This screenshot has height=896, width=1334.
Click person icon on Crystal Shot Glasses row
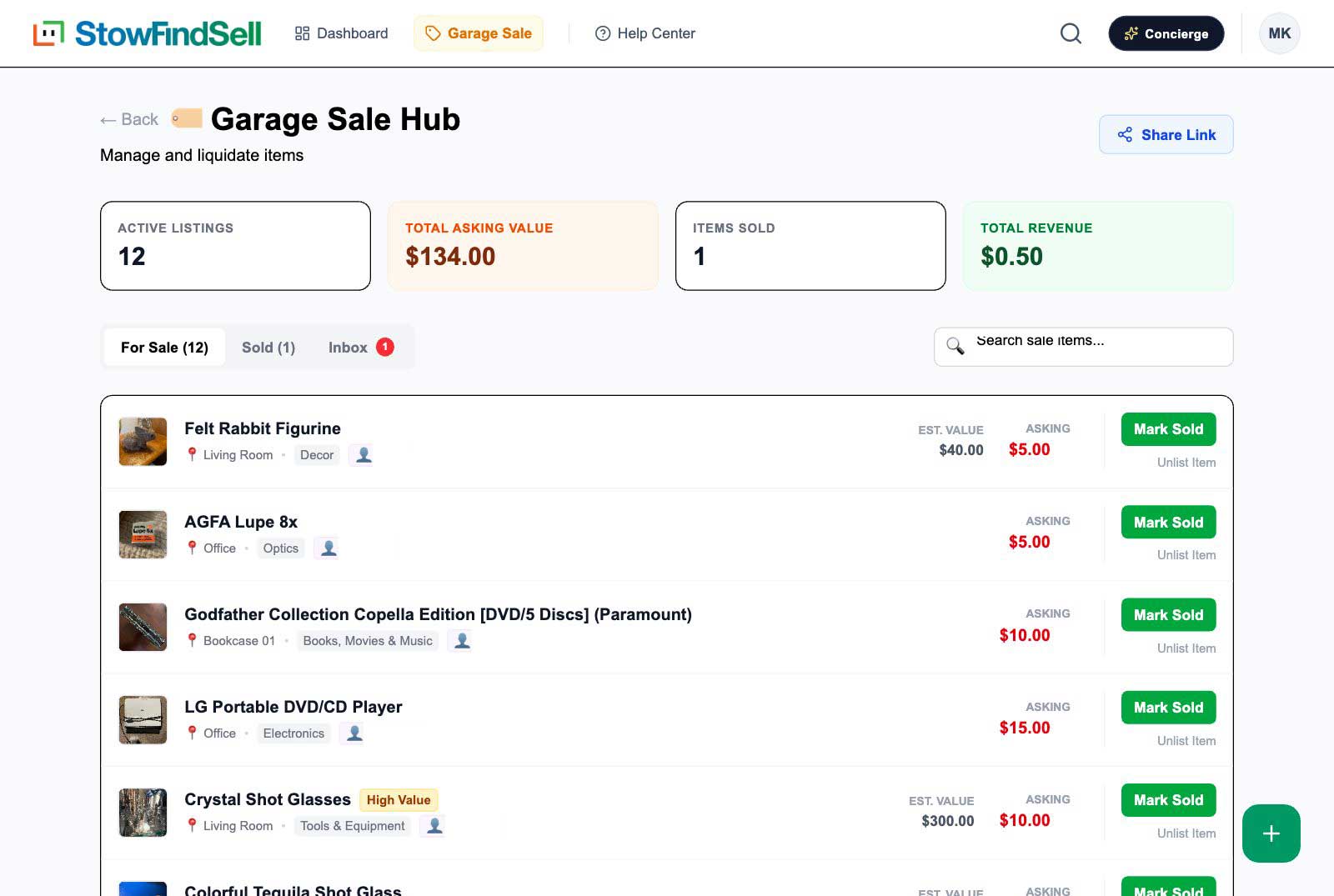434,826
